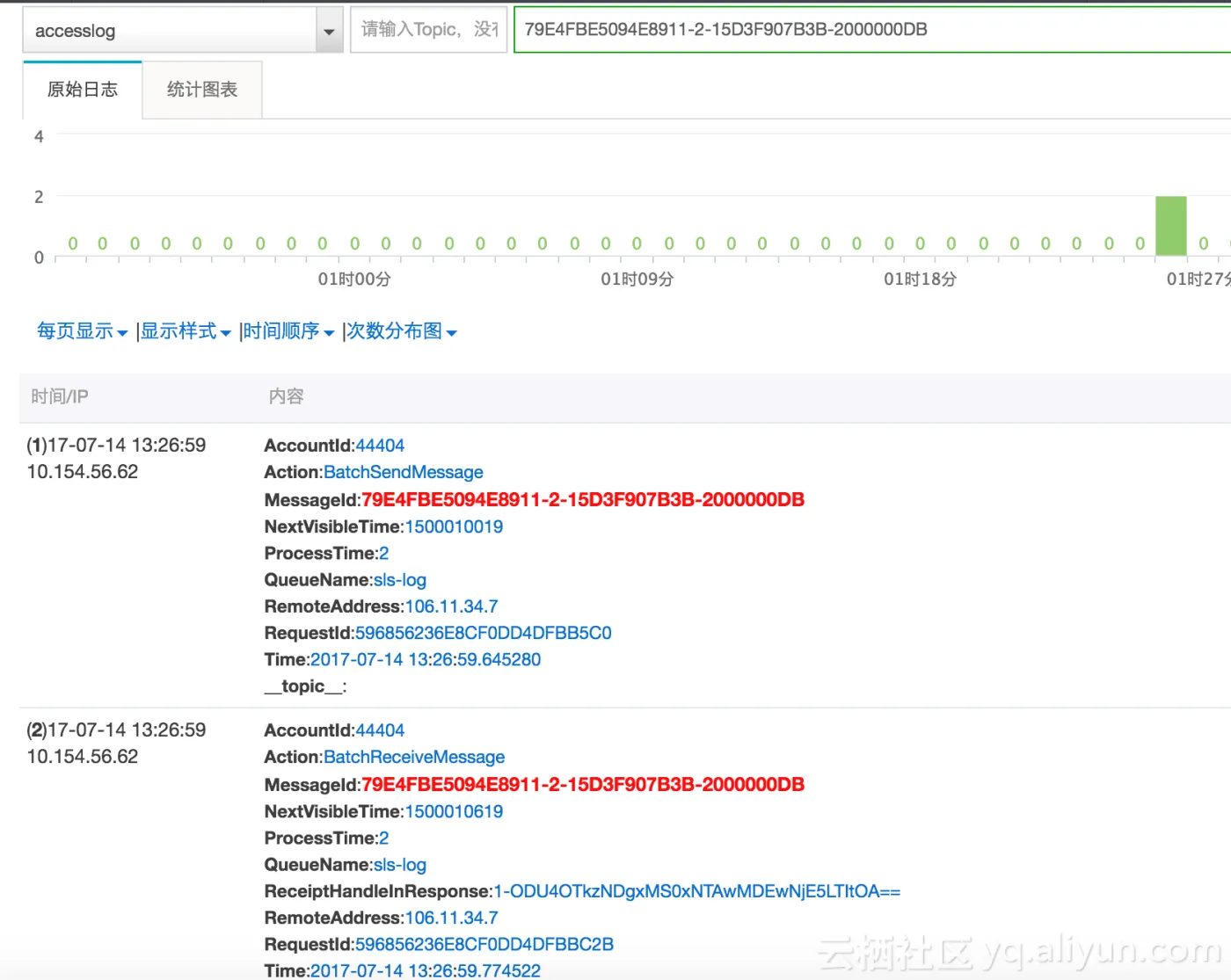Click Time value 2017-07-14 13:26:59.774522
Viewport: 1231px width, 980px height.
426,970
